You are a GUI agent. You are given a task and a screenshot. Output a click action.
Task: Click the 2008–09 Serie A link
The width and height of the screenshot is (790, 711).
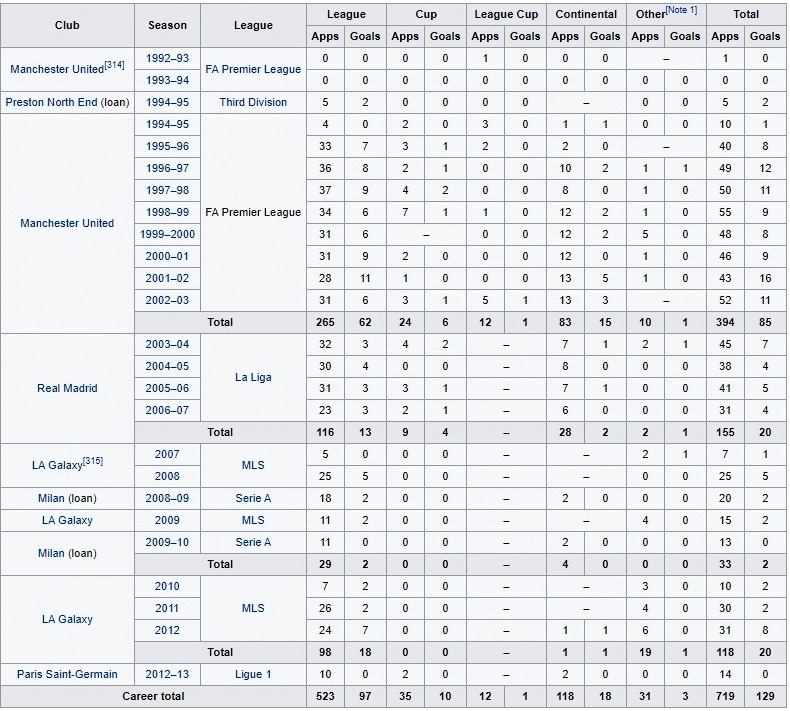point(253,498)
